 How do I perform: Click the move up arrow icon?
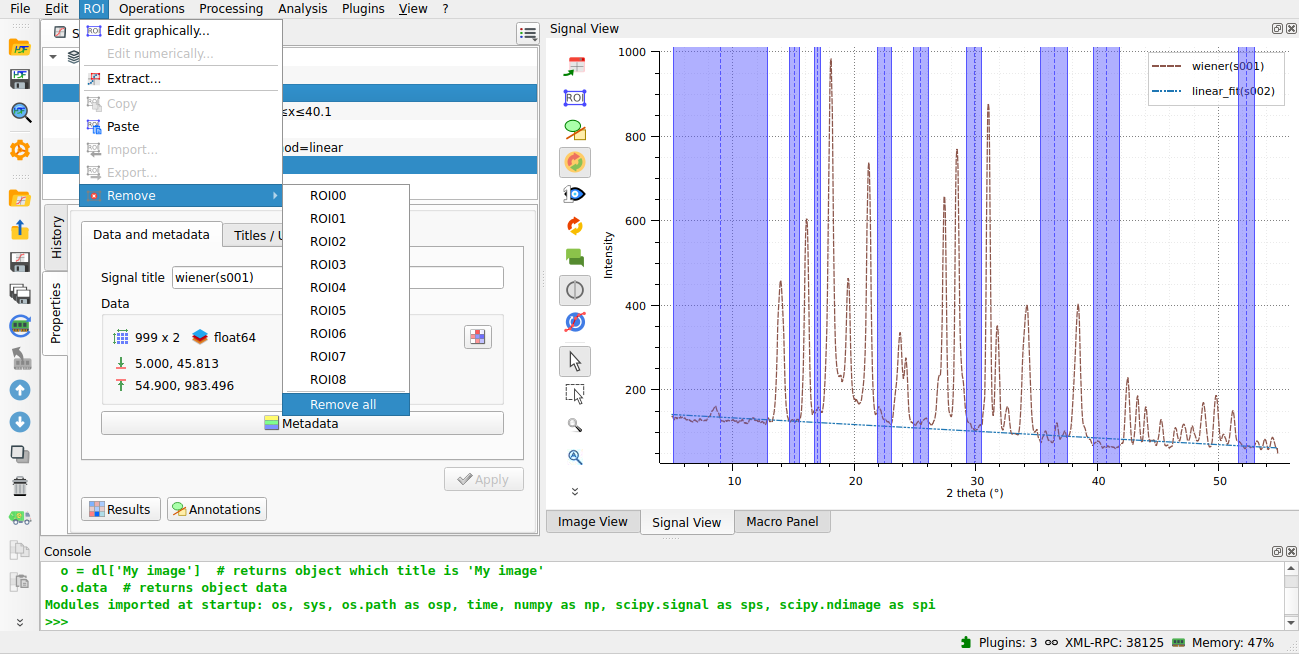click(x=19, y=390)
